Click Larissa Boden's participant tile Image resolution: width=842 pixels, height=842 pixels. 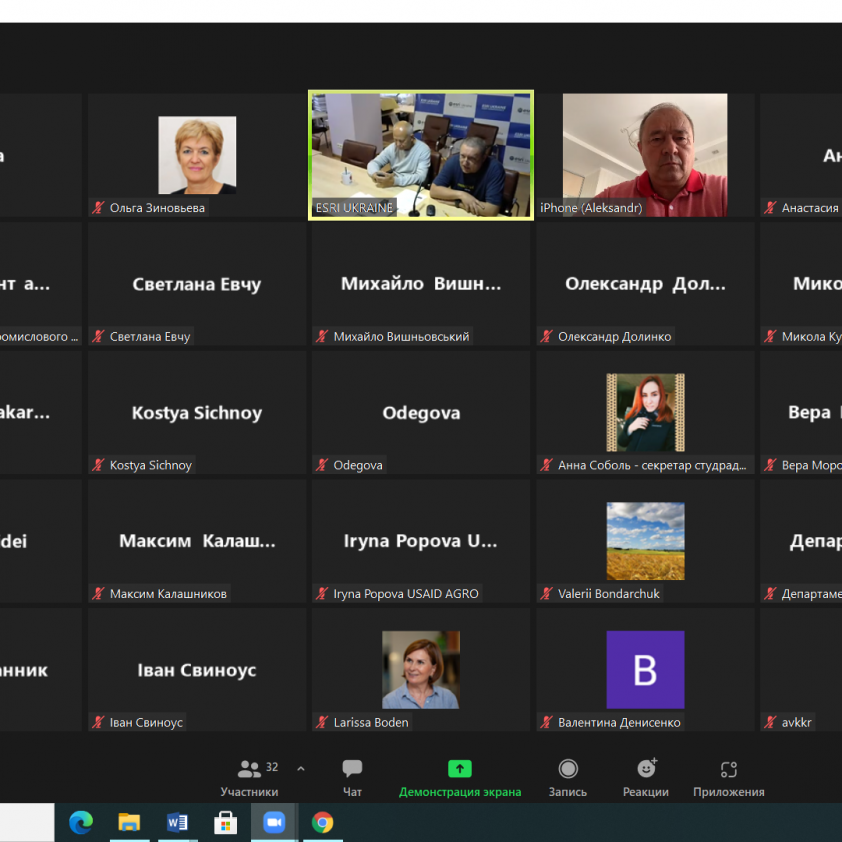point(421,669)
